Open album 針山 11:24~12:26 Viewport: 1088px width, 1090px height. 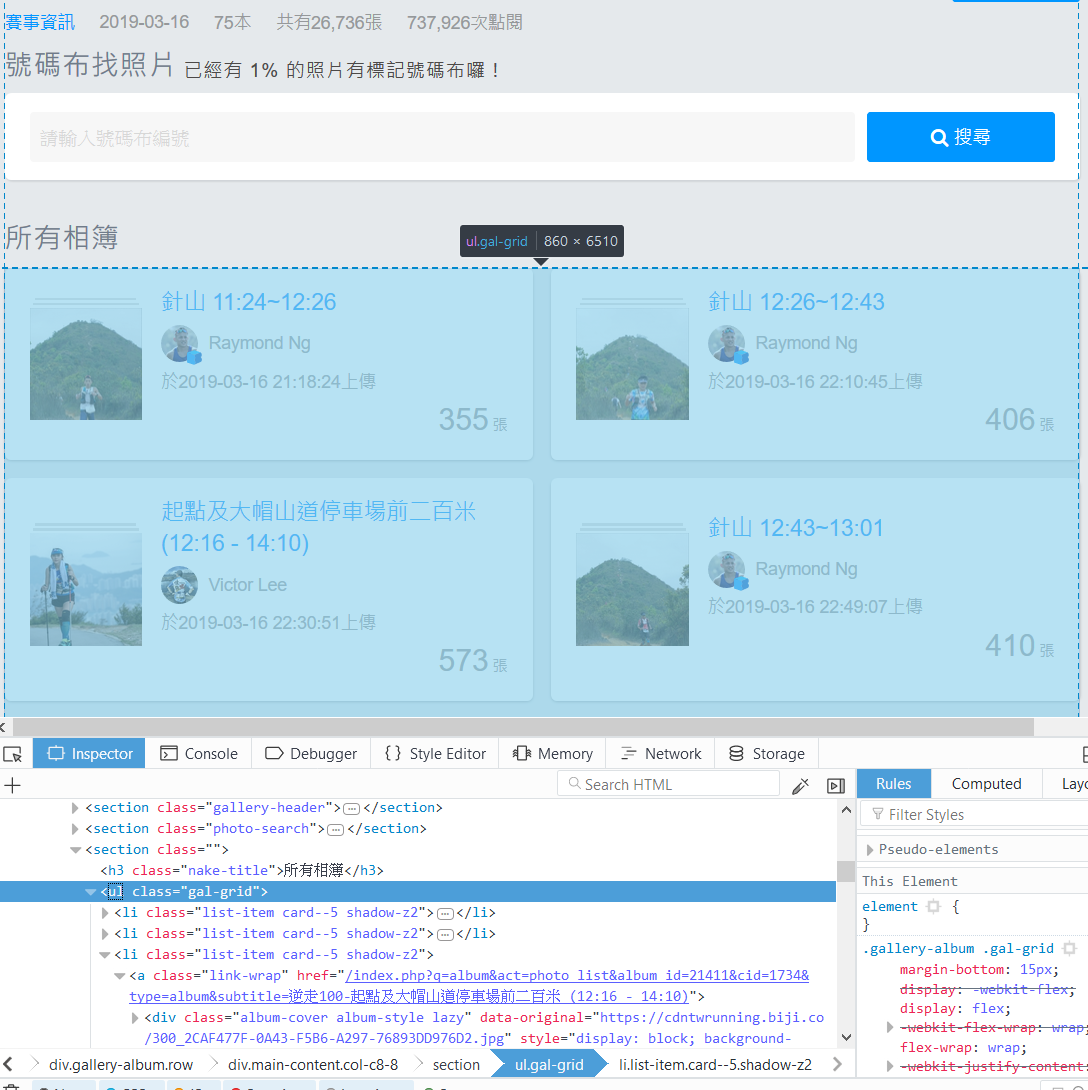click(249, 302)
